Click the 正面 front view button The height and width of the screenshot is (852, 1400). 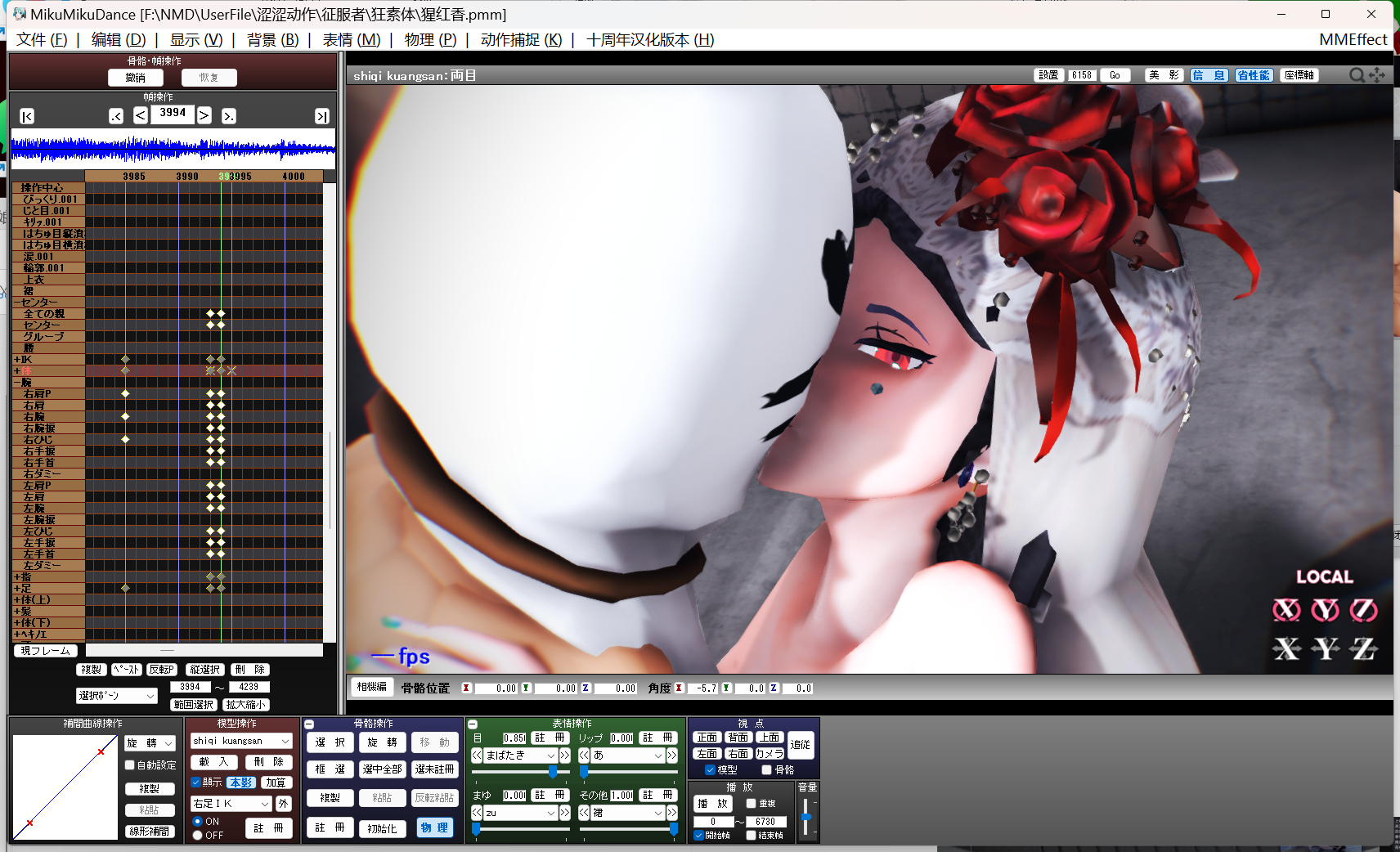click(707, 738)
